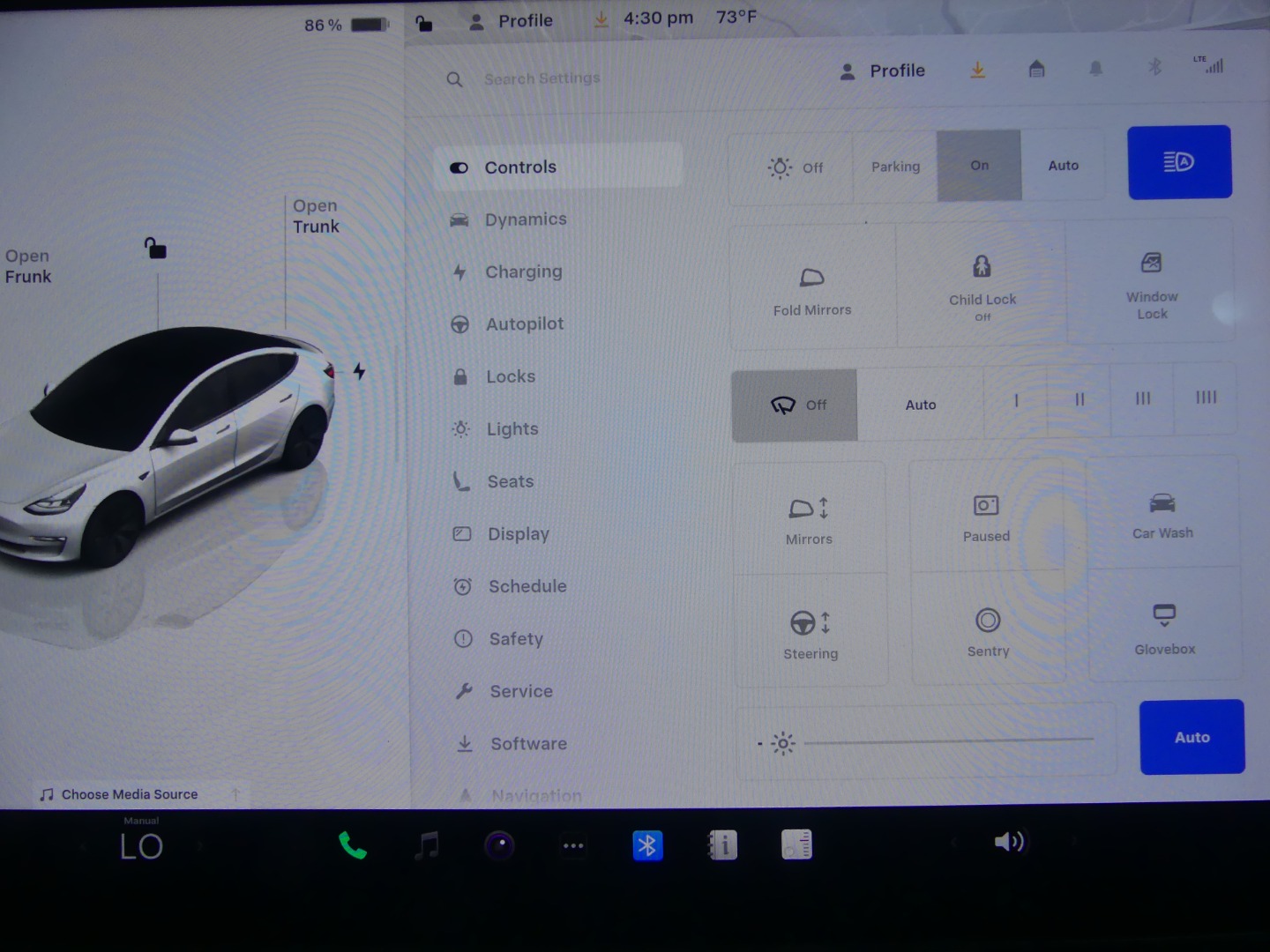This screenshot has height=952, width=1270.
Task: Tap the display brightness slider
Action: coord(948,742)
